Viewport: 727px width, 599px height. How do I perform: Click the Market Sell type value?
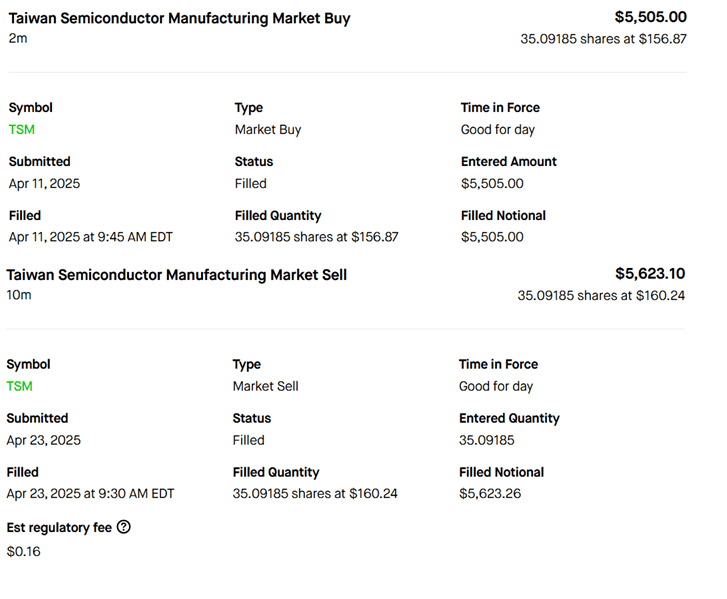click(x=266, y=387)
